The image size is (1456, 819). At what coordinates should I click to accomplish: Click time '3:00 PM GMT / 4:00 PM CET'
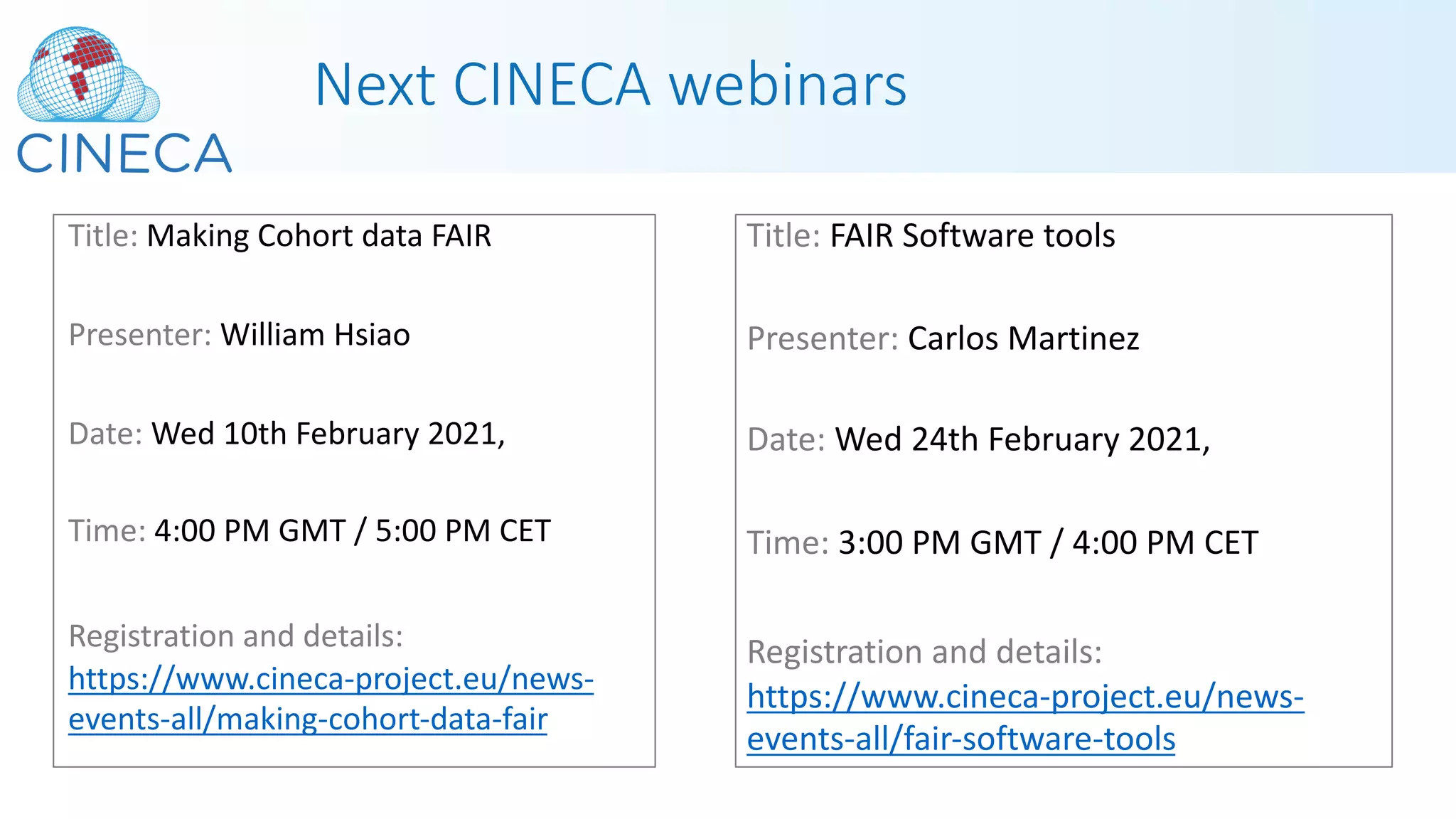tap(1049, 543)
